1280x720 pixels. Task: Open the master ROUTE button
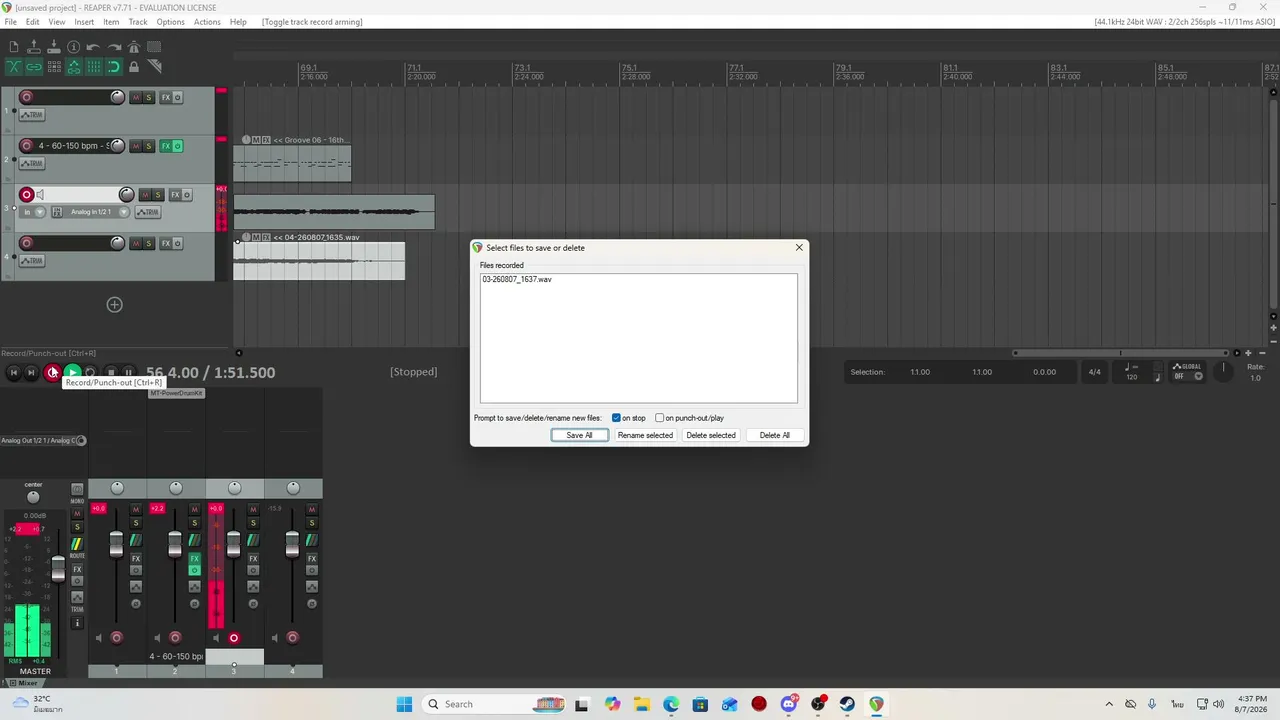[x=77, y=544]
